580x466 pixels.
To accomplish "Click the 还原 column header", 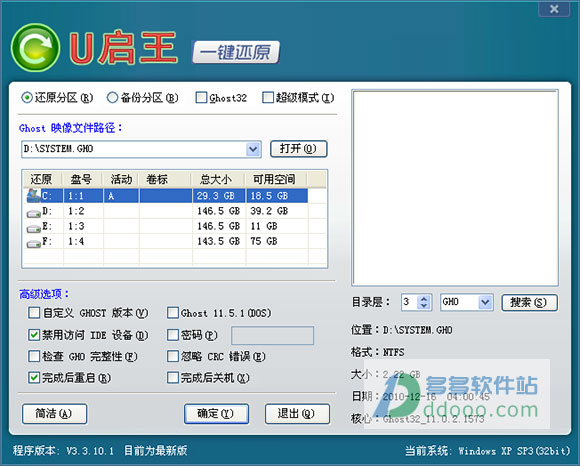I will [x=43, y=179].
